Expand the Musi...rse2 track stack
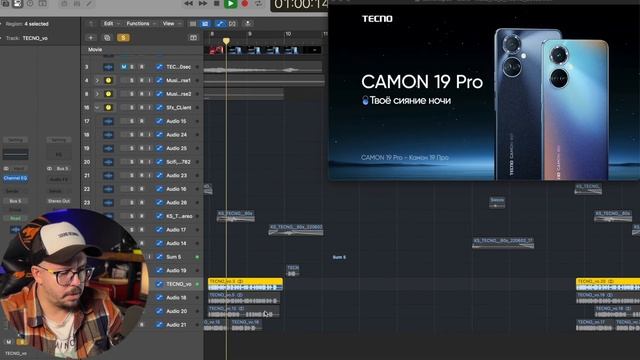 tap(97, 94)
